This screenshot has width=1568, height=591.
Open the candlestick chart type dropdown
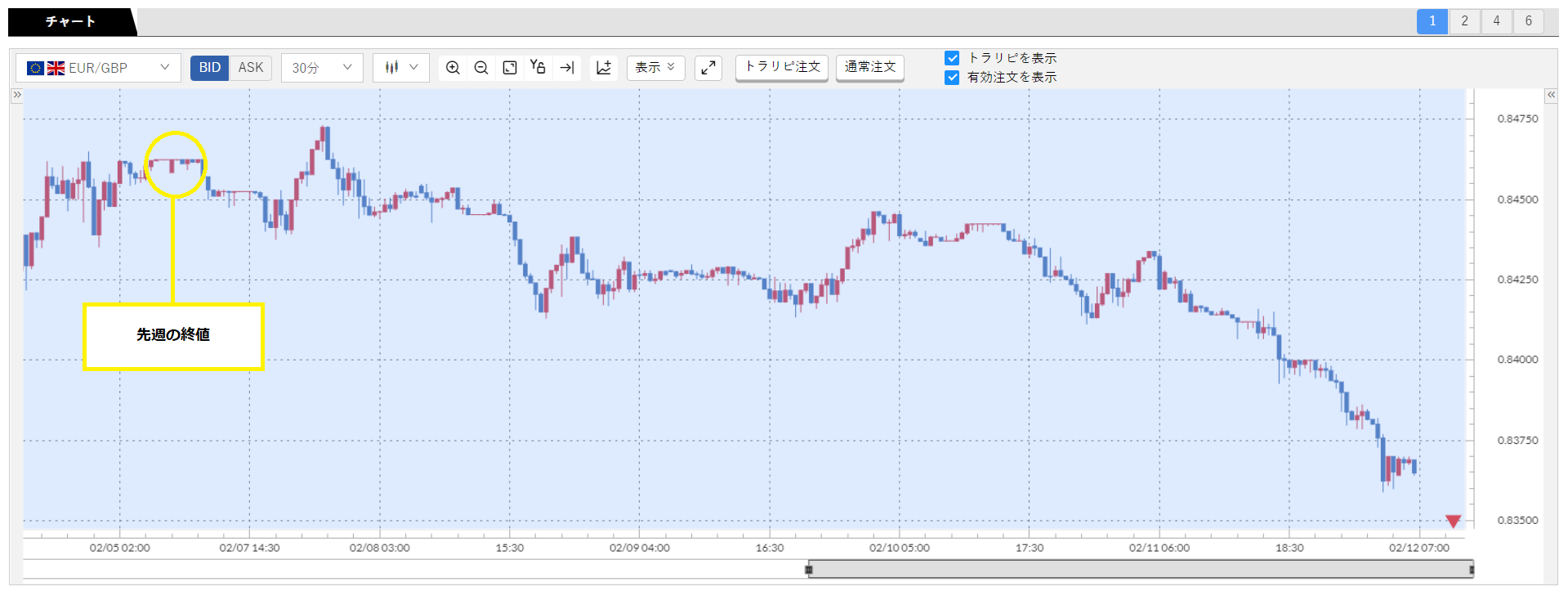pos(401,68)
